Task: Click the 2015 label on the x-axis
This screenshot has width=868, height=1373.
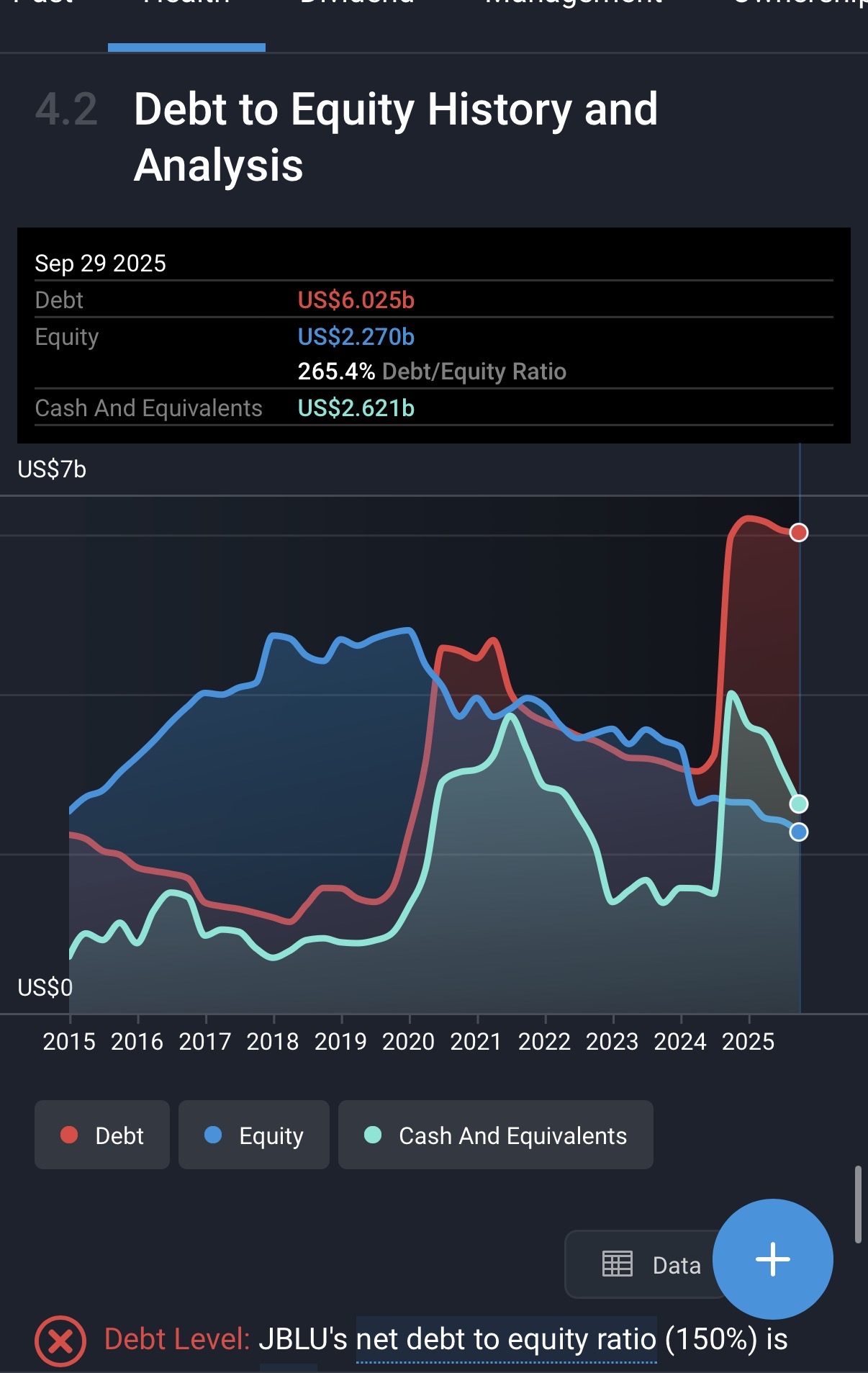Action: click(69, 1041)
